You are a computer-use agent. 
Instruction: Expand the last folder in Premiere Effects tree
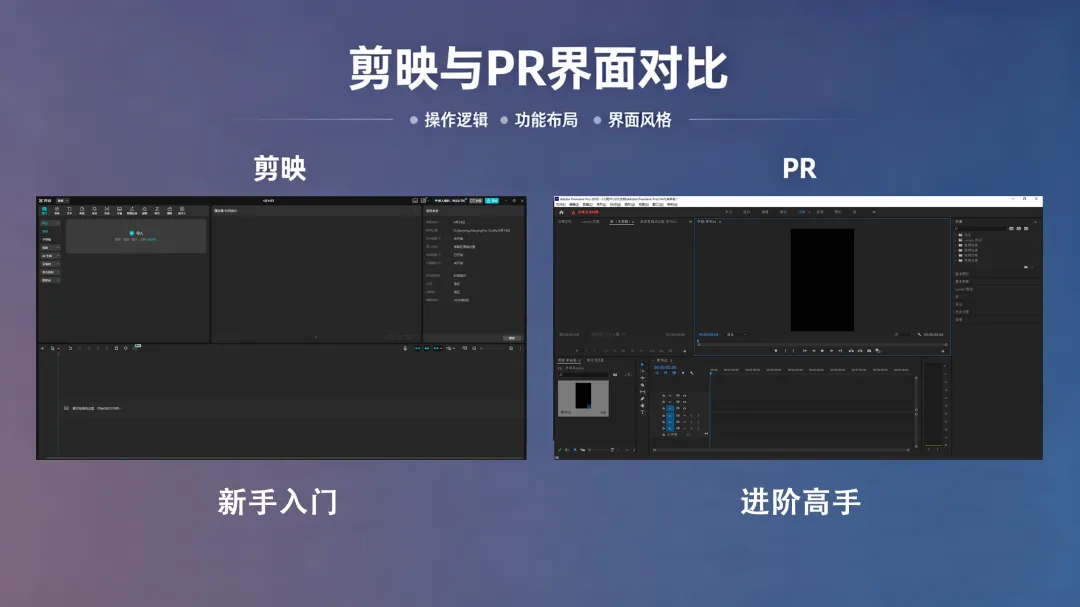click(955, 260)
